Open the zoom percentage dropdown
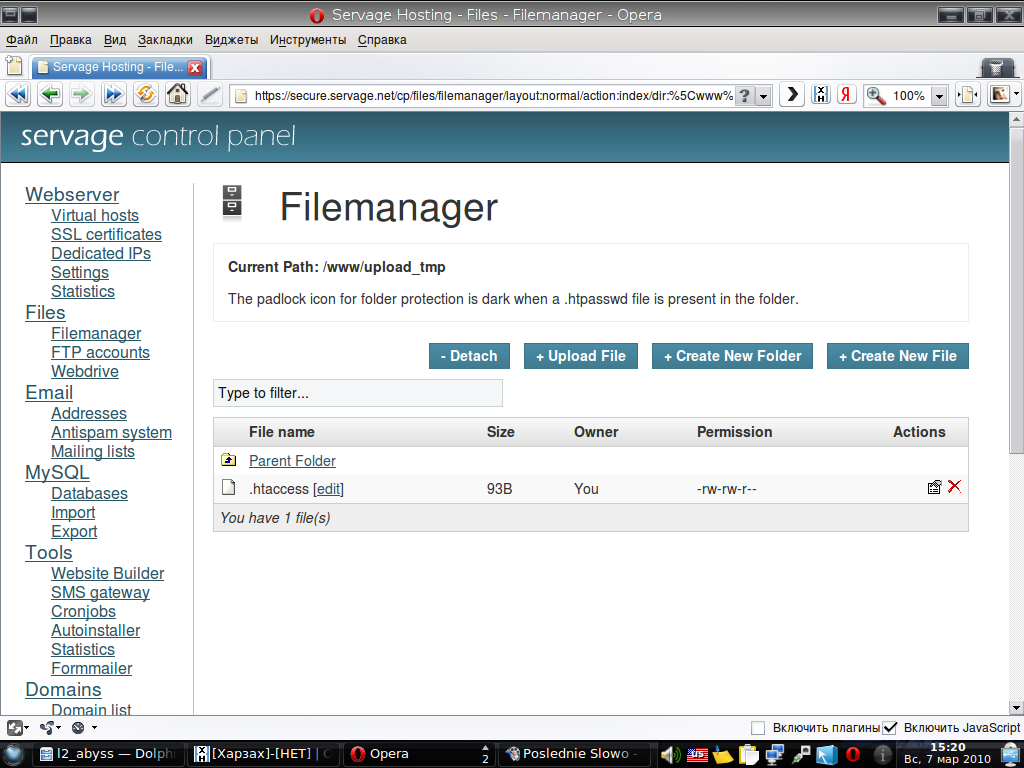The image size is (1024, 768). (x=939, y=96)
